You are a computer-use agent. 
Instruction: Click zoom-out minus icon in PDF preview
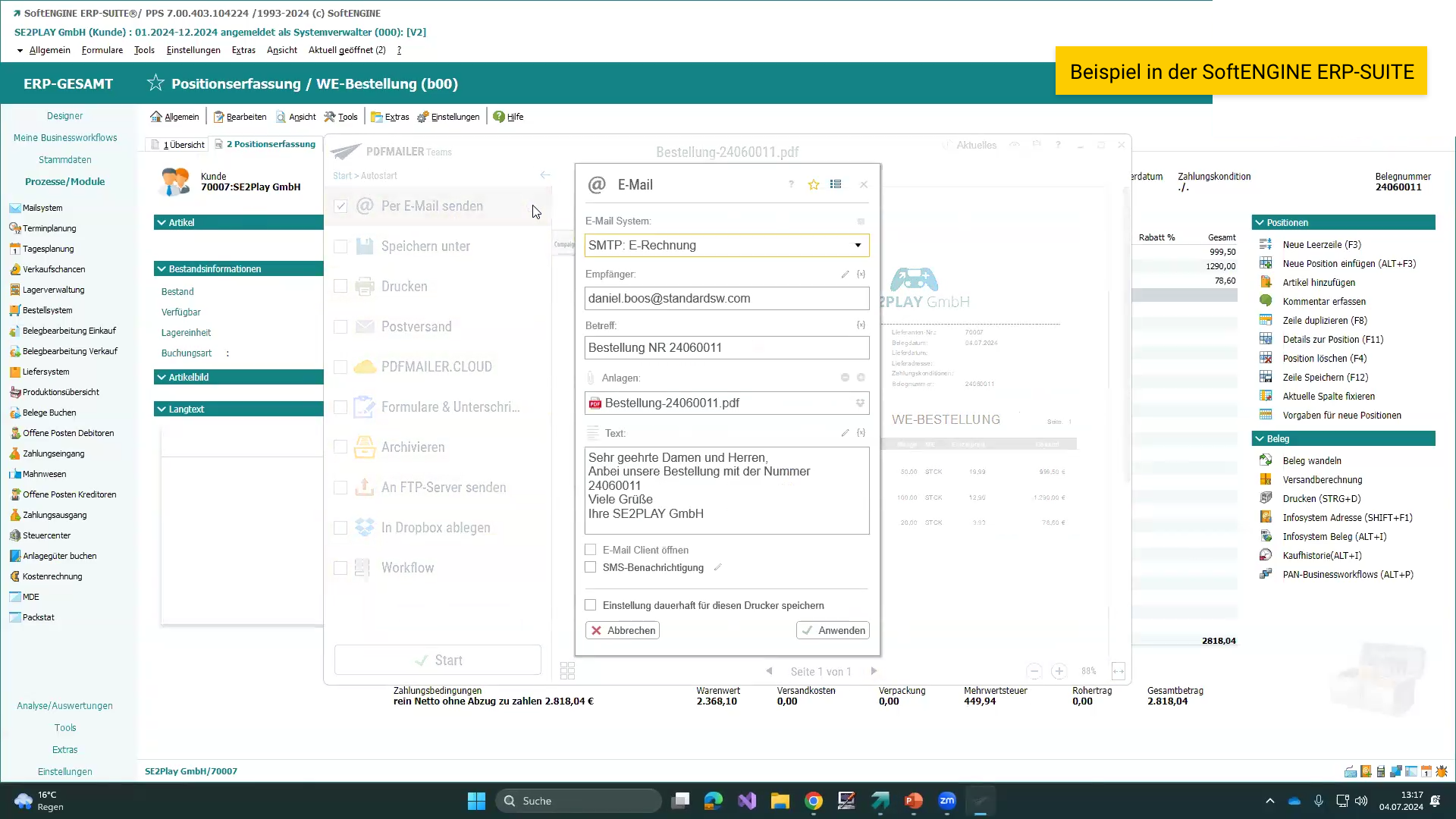[x=1034, y=671]
